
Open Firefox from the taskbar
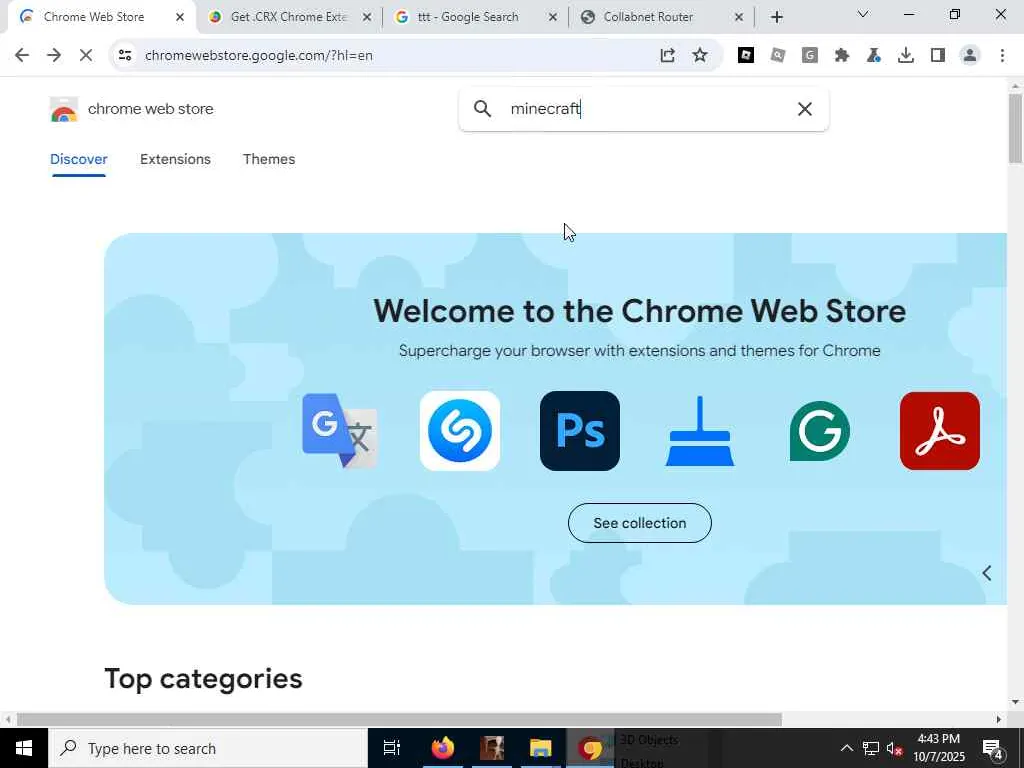tap(443, 748)
